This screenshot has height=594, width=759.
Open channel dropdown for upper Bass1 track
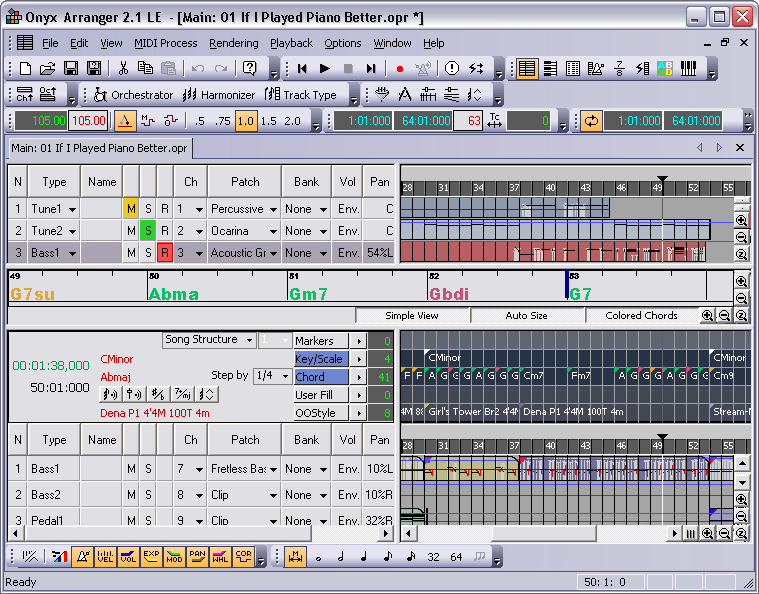click(199, 253)
